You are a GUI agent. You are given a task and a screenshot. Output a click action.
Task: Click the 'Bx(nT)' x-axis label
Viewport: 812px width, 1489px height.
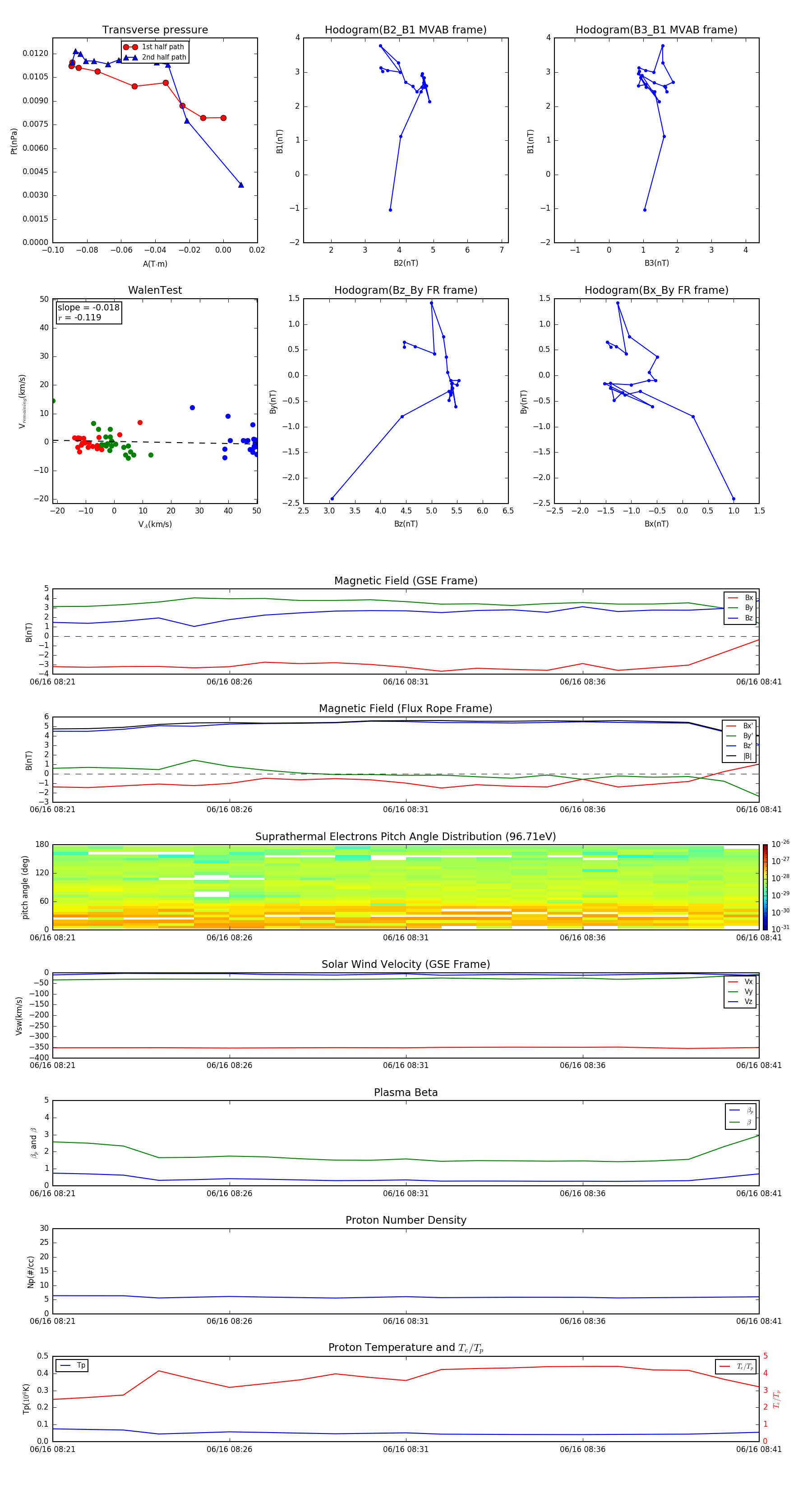tap(656, 524)
